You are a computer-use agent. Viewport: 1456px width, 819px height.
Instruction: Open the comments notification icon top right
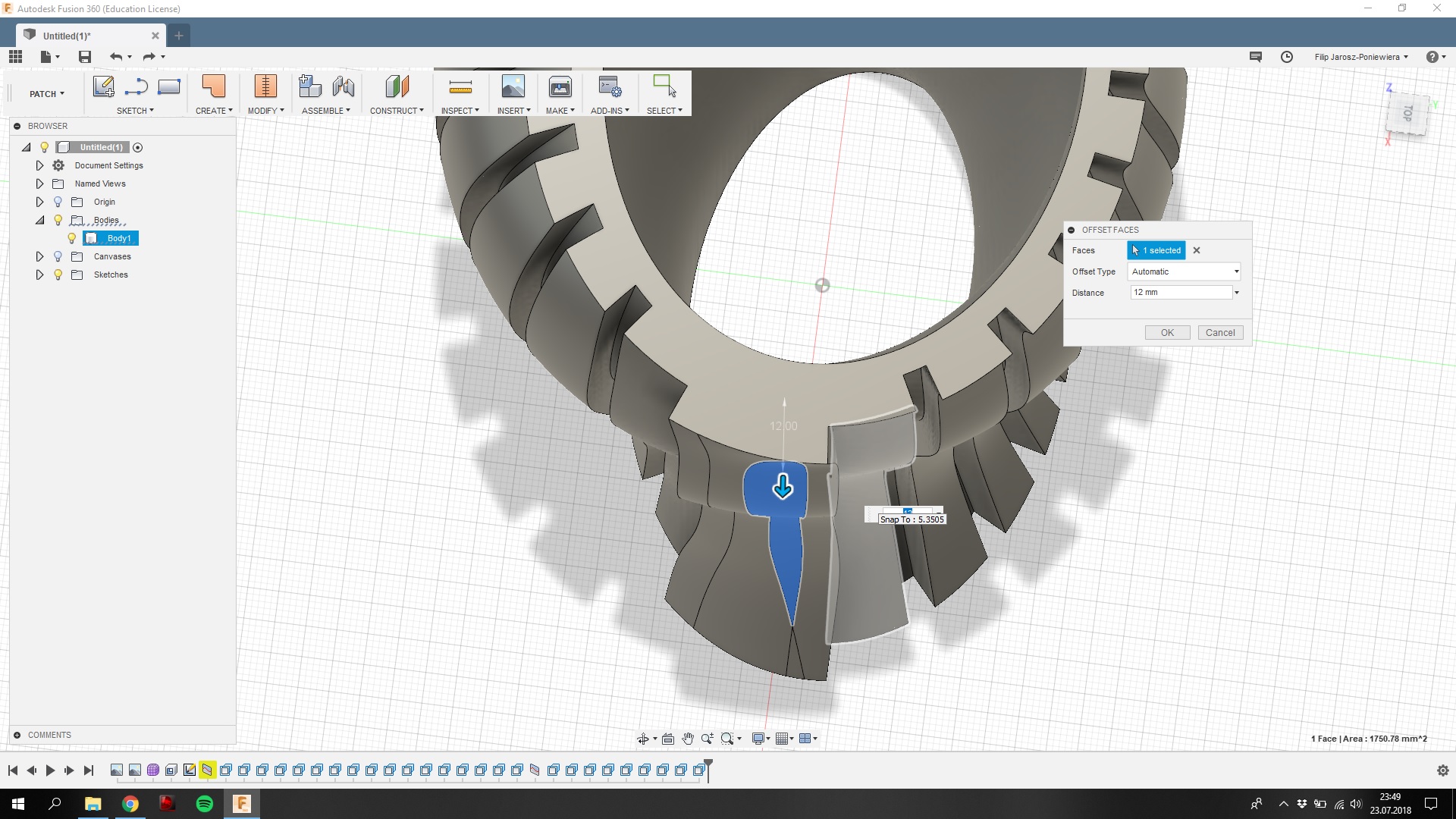point(1256,57)
